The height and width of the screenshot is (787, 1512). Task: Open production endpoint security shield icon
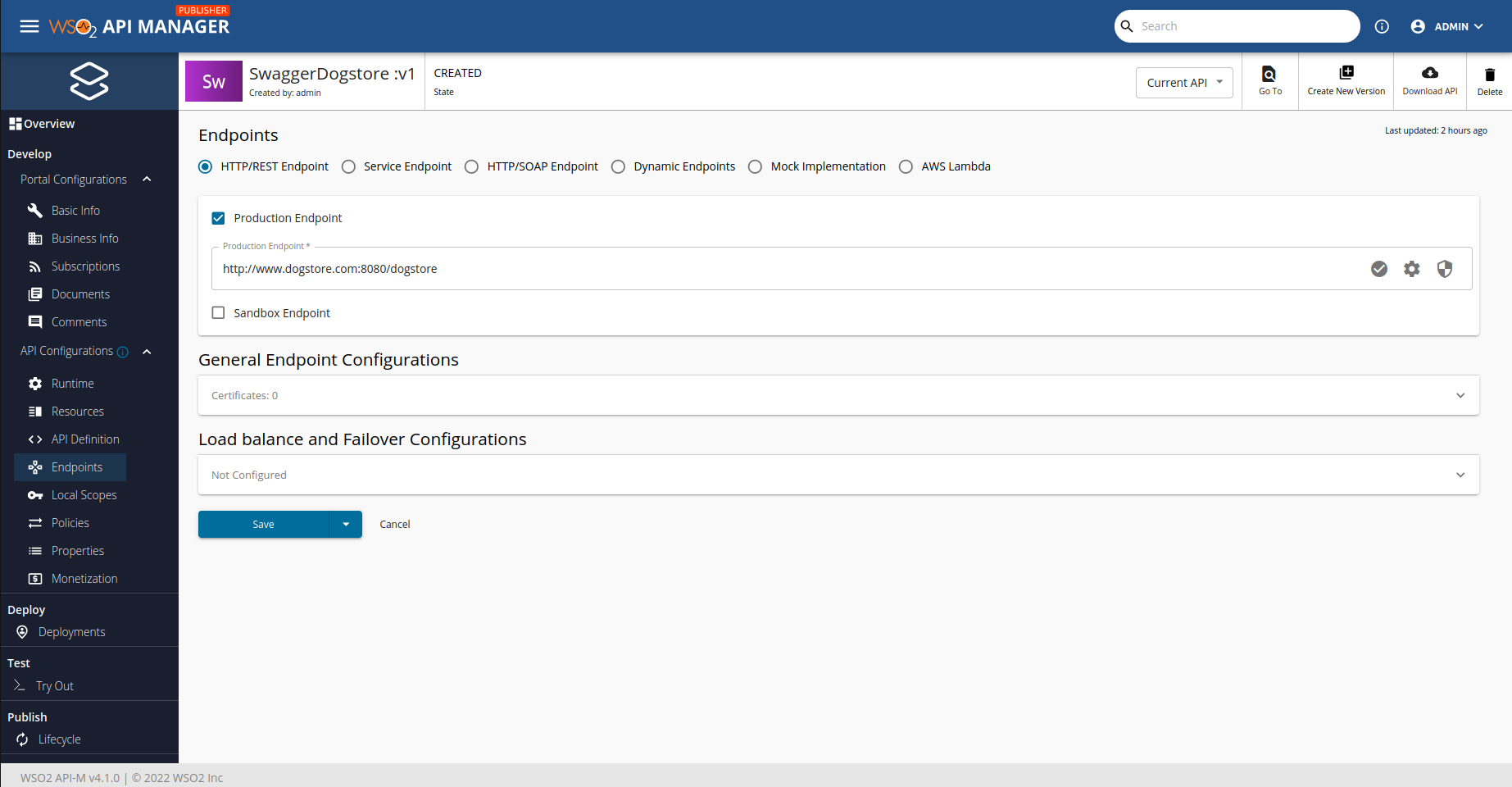coord(1445,269)
